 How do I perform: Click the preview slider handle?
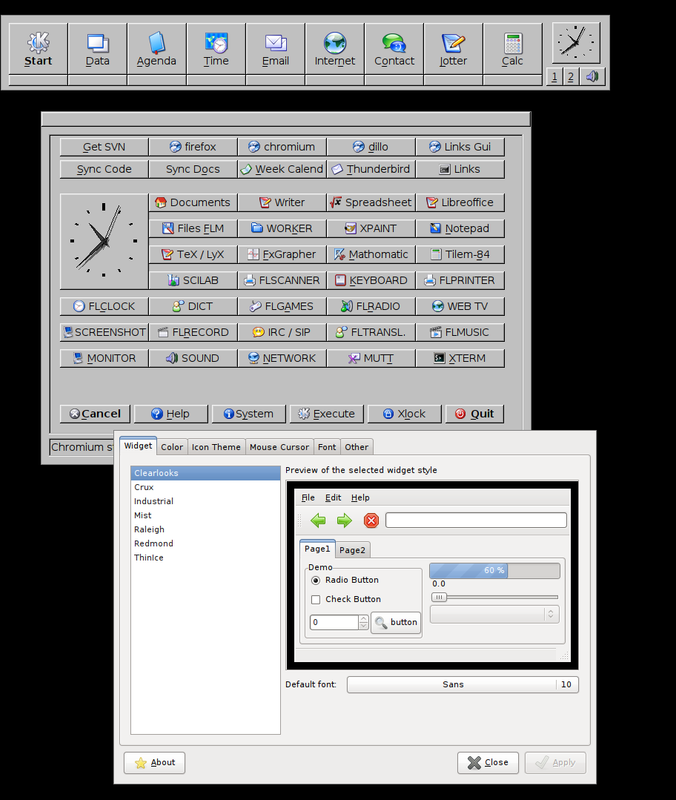pos(439,597)
